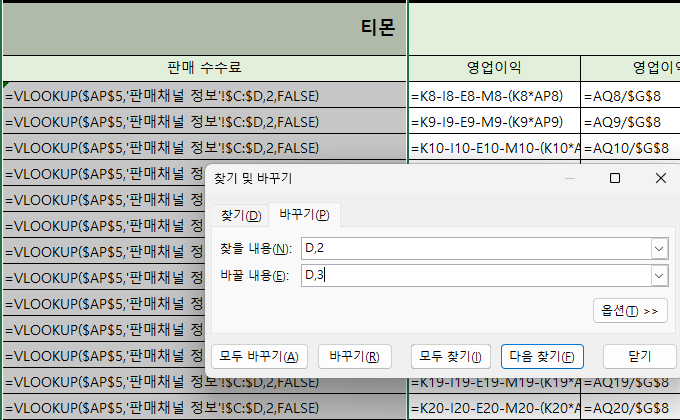
Task: Select cell with formula =AQ8/$G$8
Action: pyautogui.click(x=631, y=95)
